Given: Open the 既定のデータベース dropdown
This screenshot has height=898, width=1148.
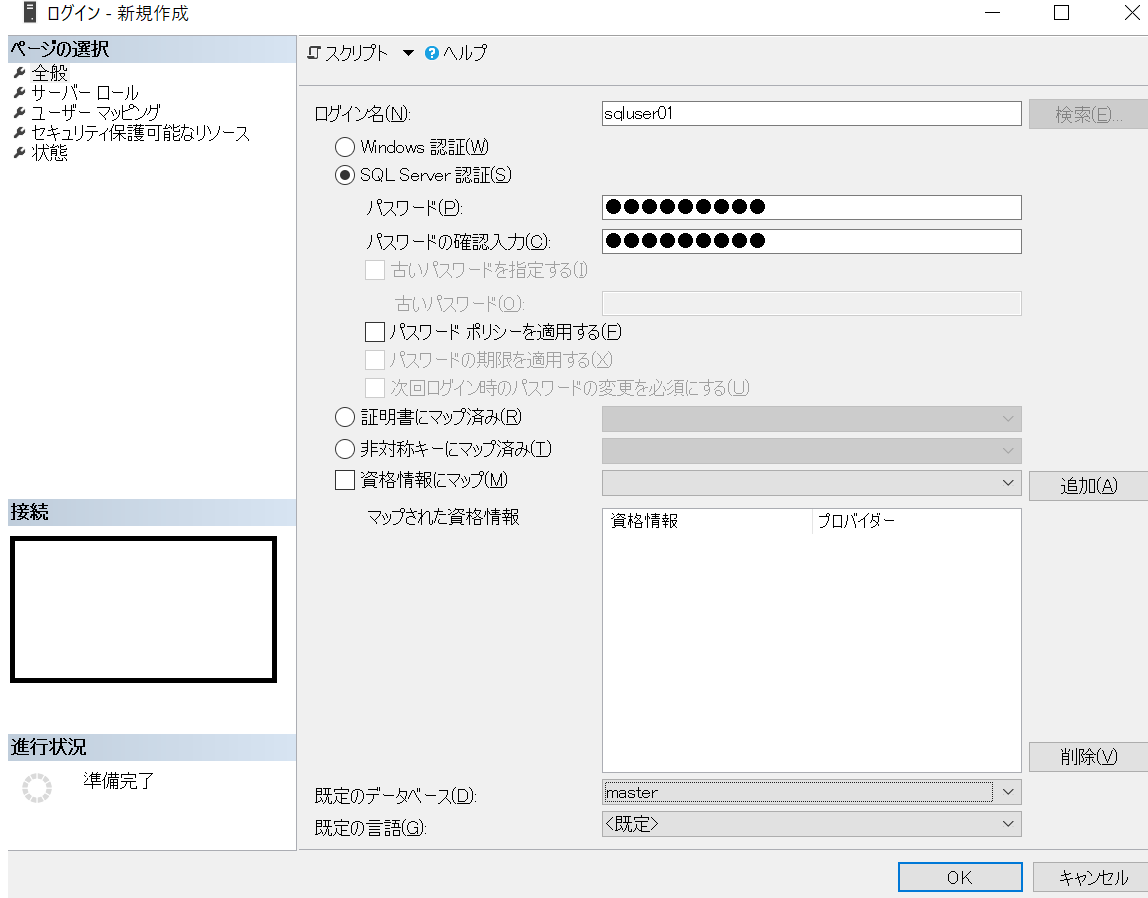Looking at the screenshot, I should pyautogui.click(x=1010, y=791).
